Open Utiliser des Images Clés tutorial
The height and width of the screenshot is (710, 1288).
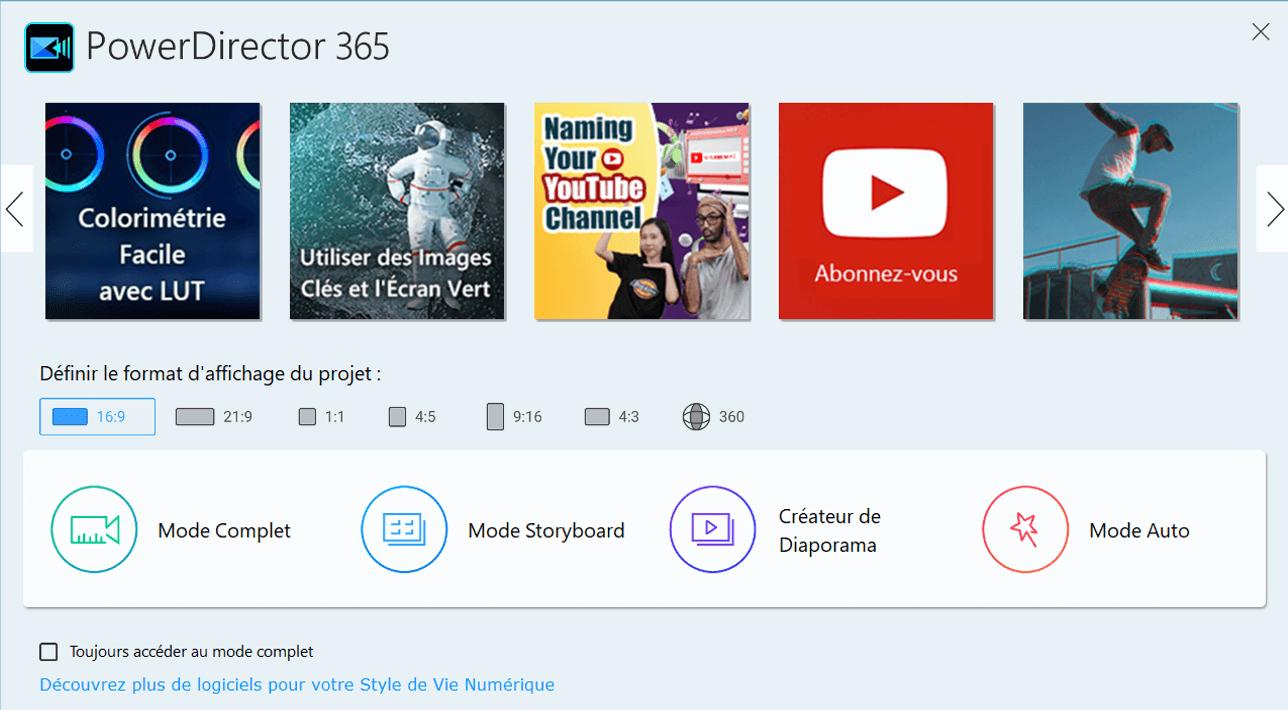click(x=397, y=211)
